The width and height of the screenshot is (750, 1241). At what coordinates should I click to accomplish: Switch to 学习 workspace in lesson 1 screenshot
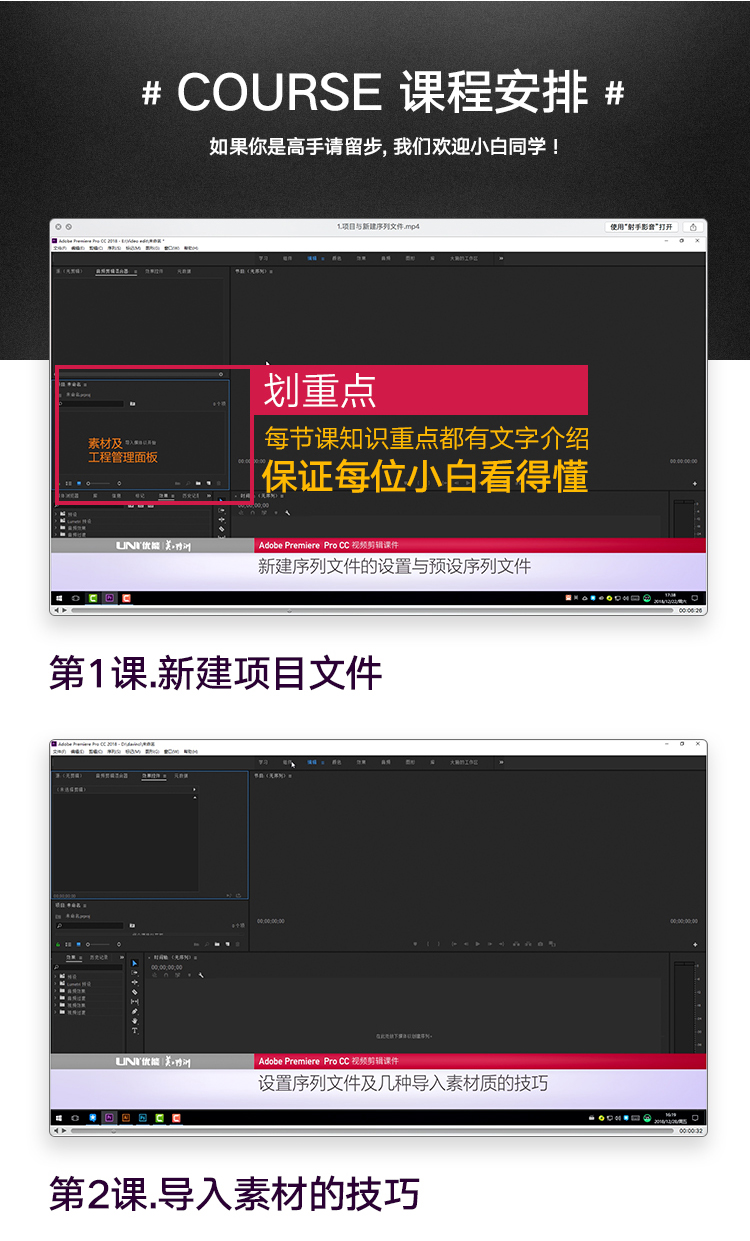[x=264, y=258]
